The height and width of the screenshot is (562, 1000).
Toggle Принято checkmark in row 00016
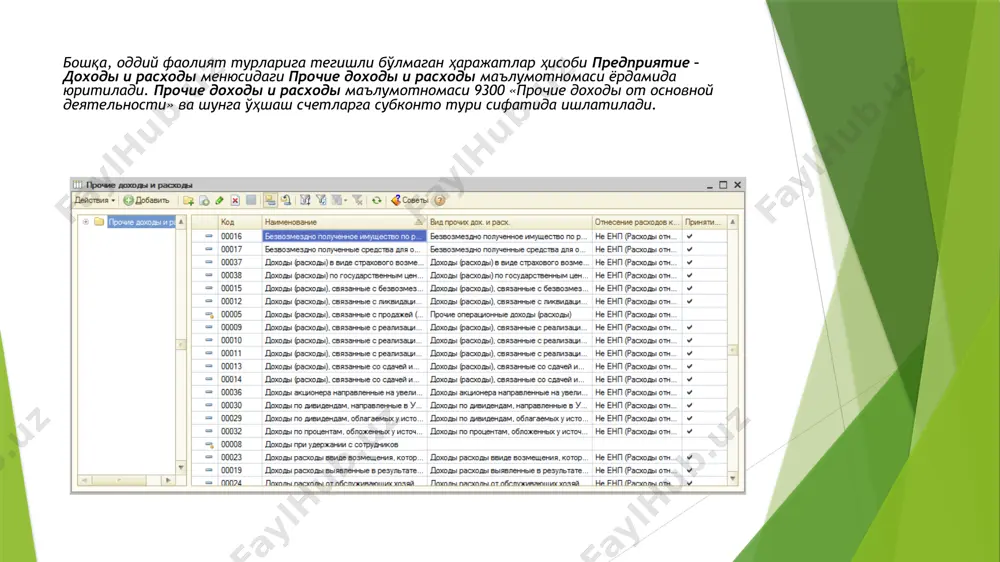click(x=689, y=236)
